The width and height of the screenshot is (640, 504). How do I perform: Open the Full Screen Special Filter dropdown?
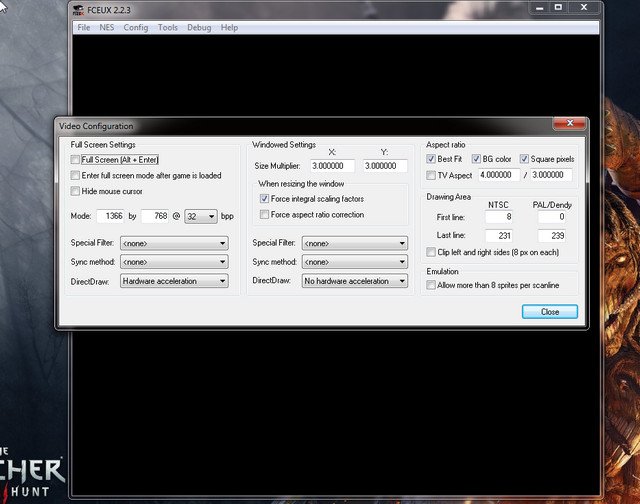173,243
